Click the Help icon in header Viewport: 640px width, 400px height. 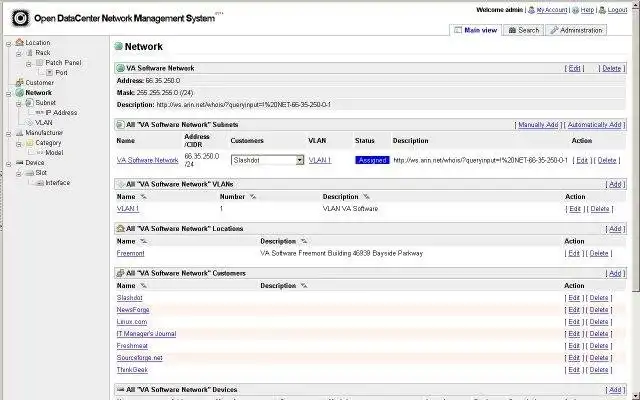click(576, 10)
